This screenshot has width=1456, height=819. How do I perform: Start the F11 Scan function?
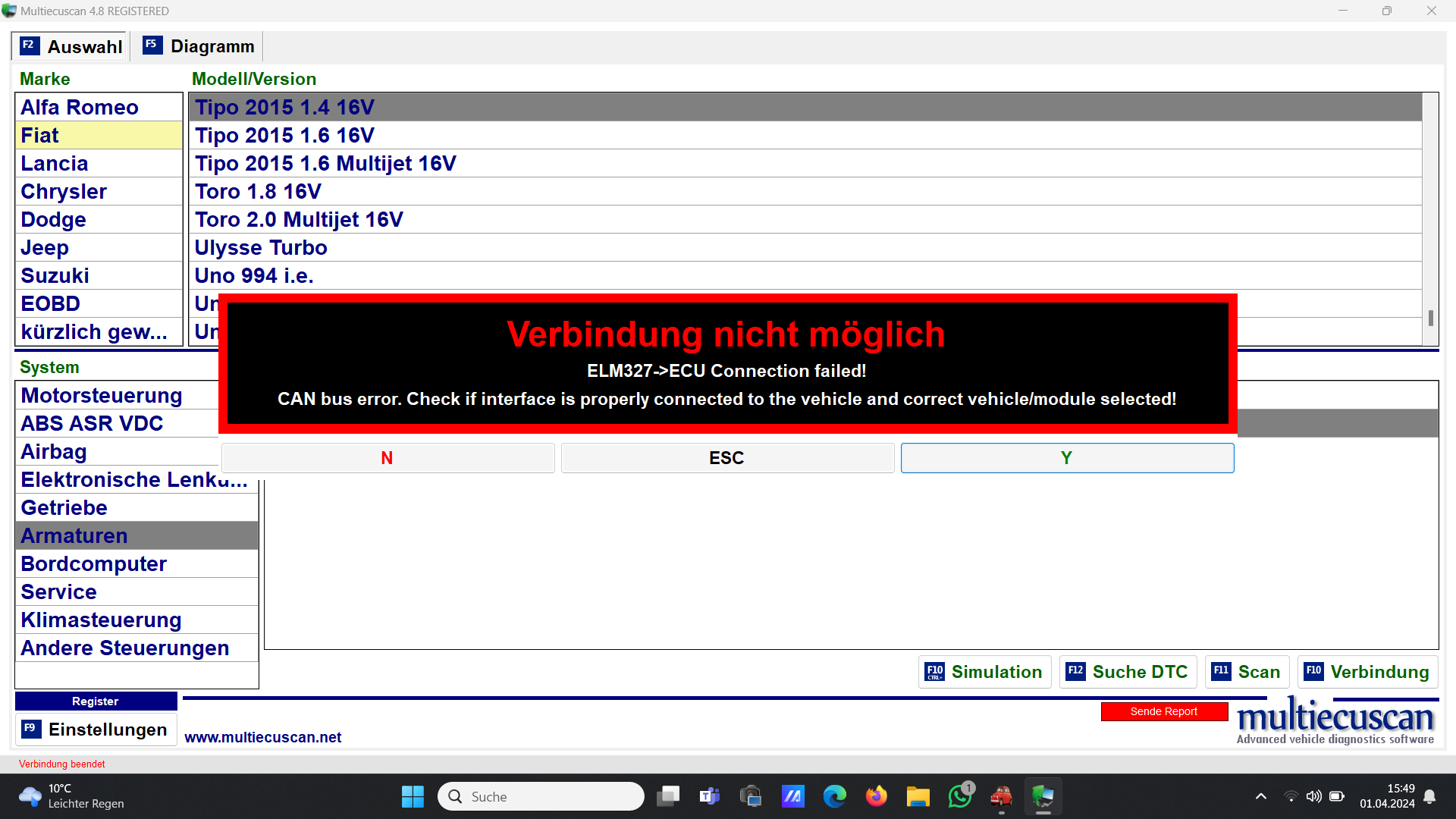click(x=1247, y=672)
